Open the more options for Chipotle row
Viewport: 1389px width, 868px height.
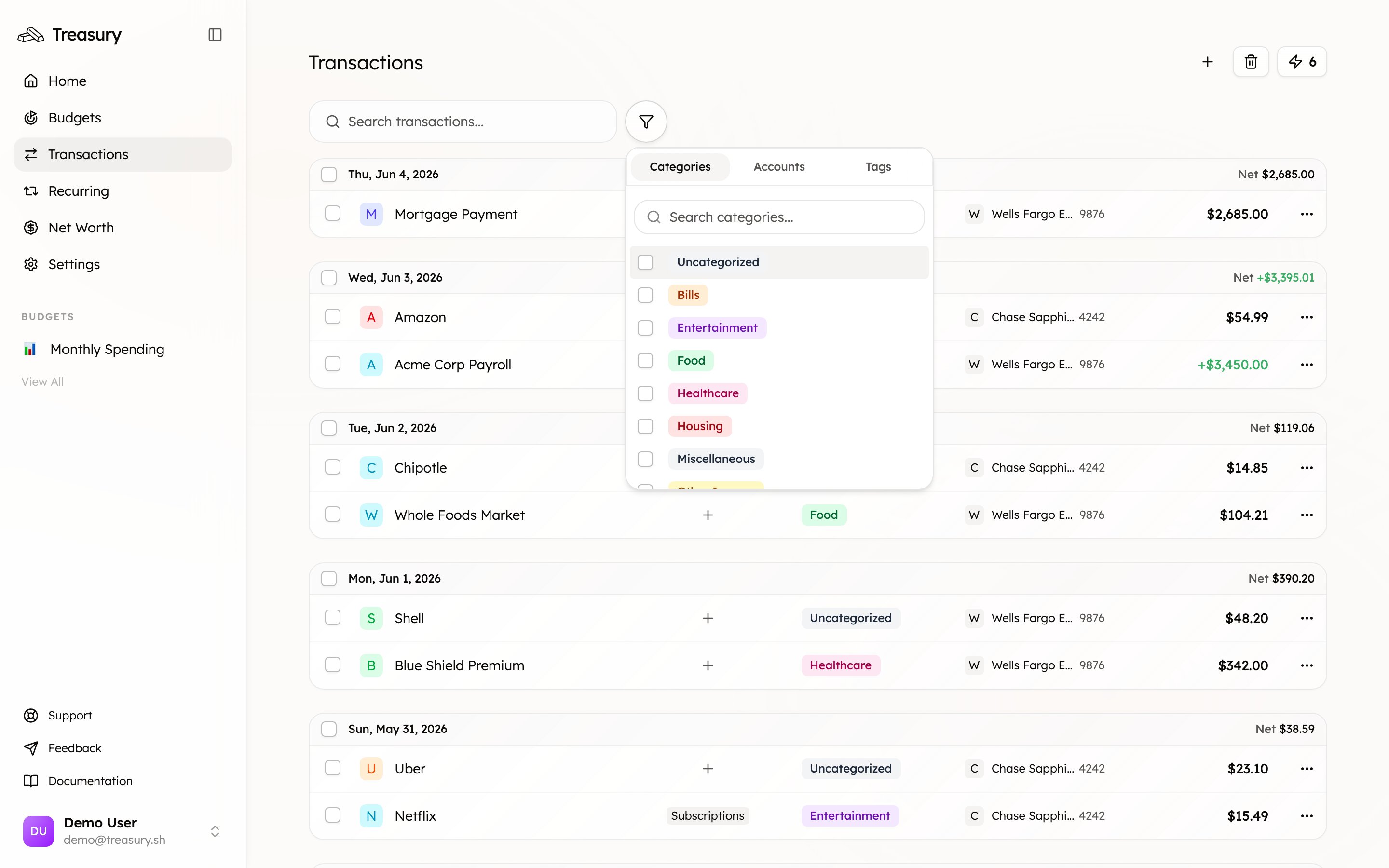[1307, 468]
